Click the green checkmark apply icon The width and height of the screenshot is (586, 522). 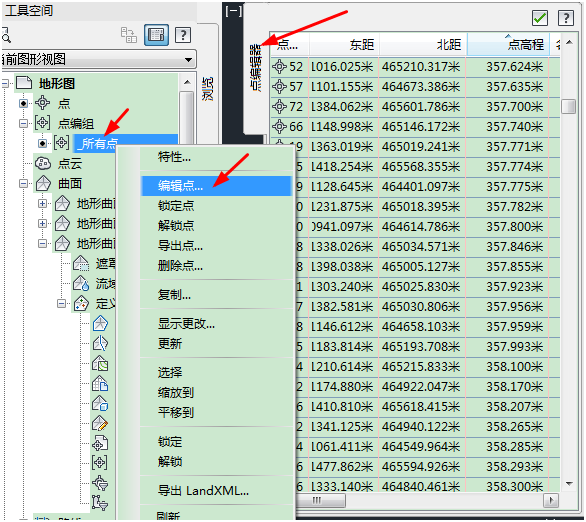[x=540, y=18]
